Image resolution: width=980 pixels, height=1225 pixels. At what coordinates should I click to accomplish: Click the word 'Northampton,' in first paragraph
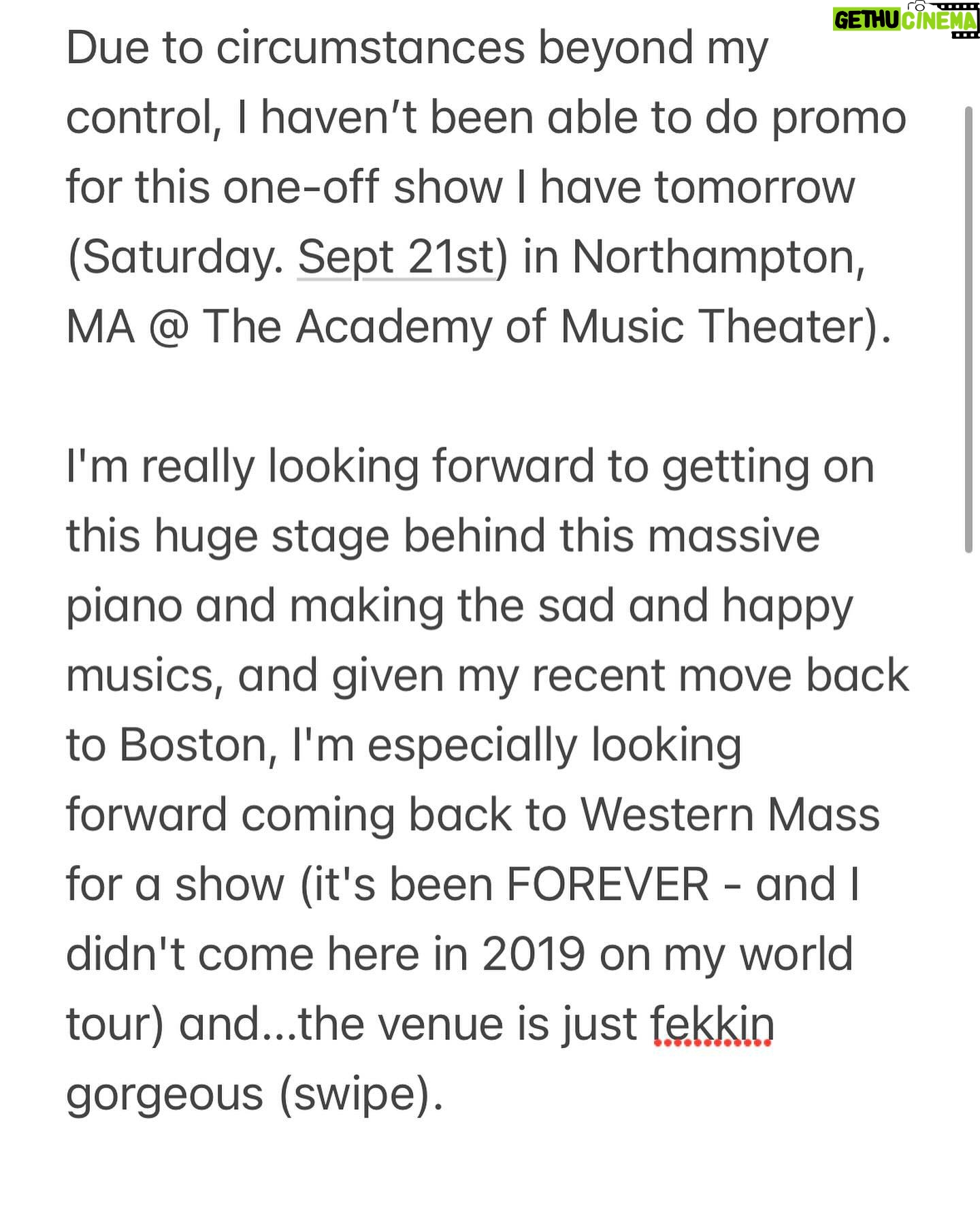pyautogui.click(x=718, y=259)
